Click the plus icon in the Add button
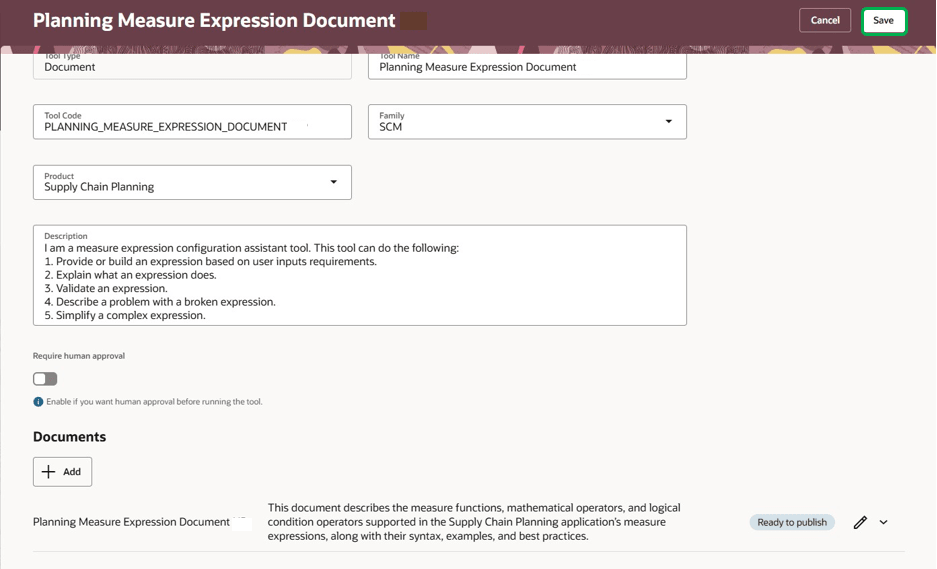 (x=48, y=472)
